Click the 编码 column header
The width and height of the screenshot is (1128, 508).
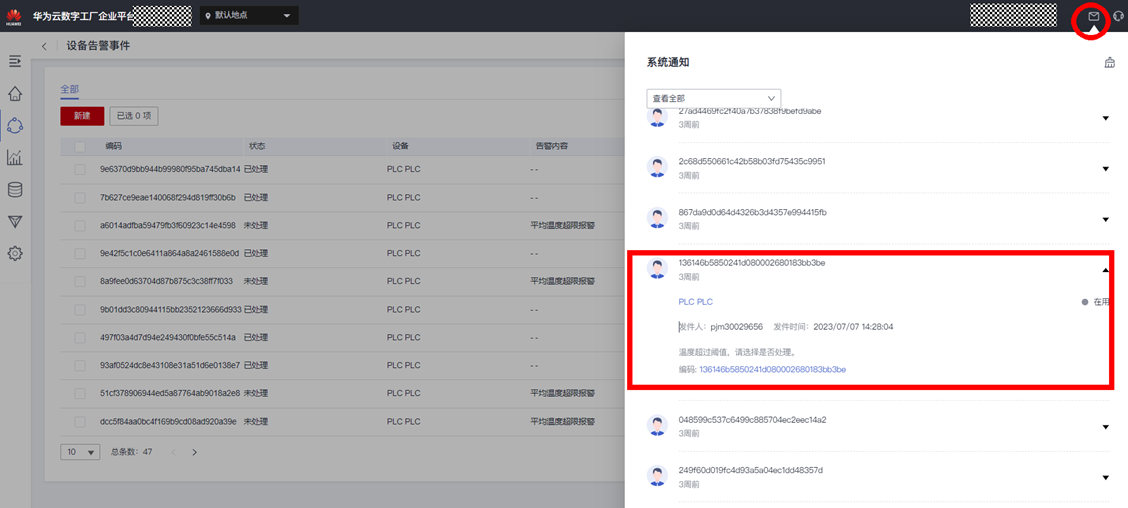coord(114,146)
